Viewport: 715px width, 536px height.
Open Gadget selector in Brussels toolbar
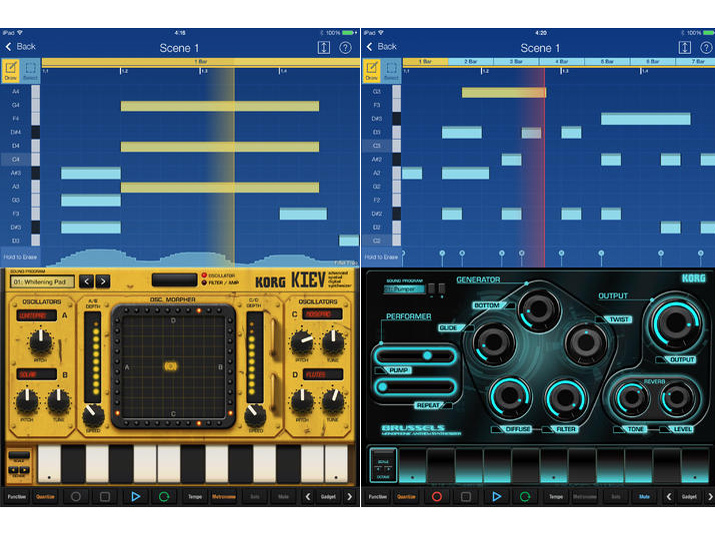coord(689,497)
